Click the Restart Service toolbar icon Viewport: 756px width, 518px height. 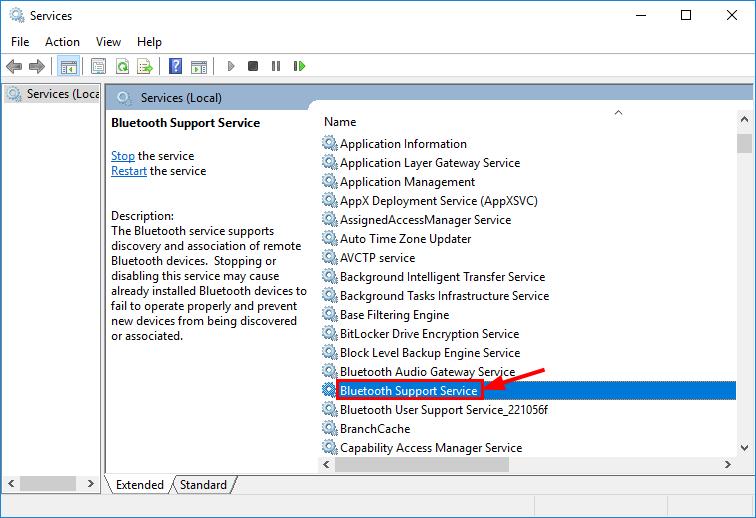(x=299, y=66)
